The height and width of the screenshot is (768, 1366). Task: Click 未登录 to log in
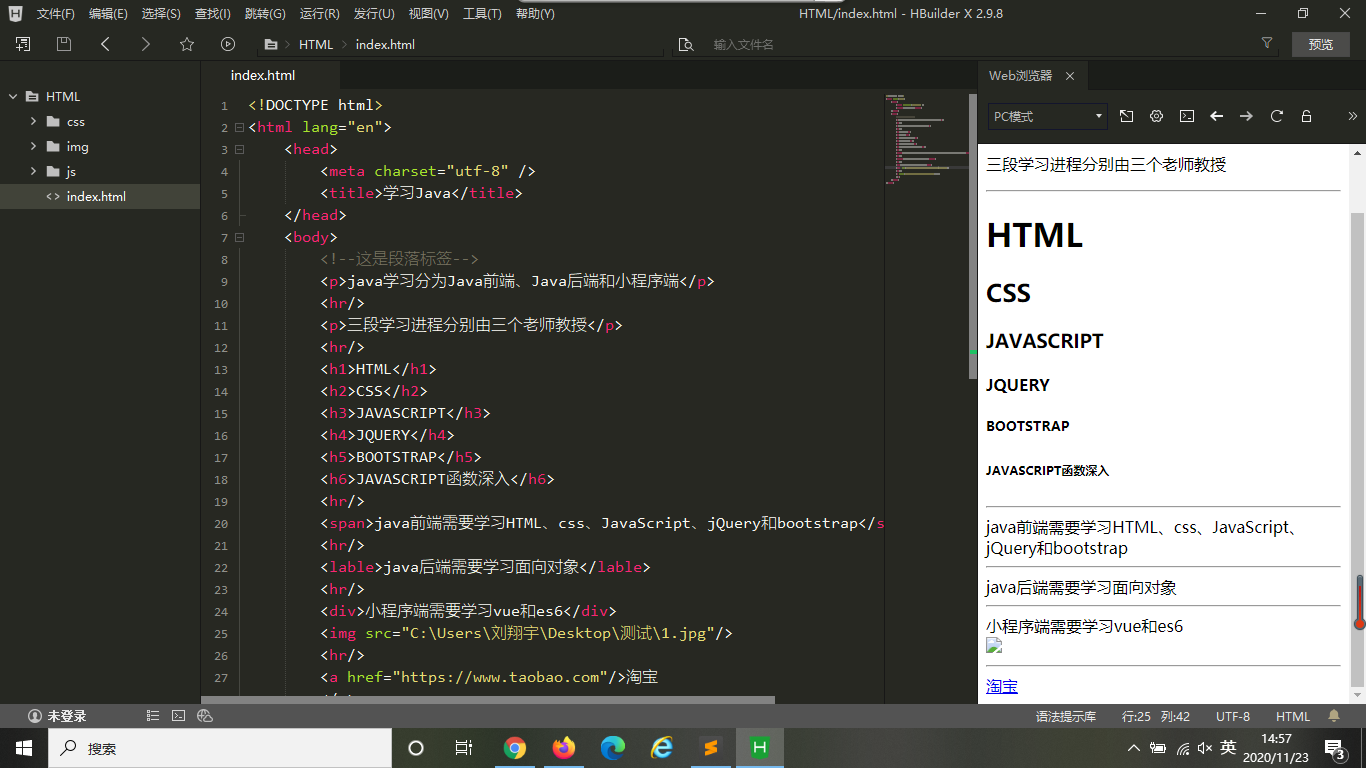(x=57, y=716)
